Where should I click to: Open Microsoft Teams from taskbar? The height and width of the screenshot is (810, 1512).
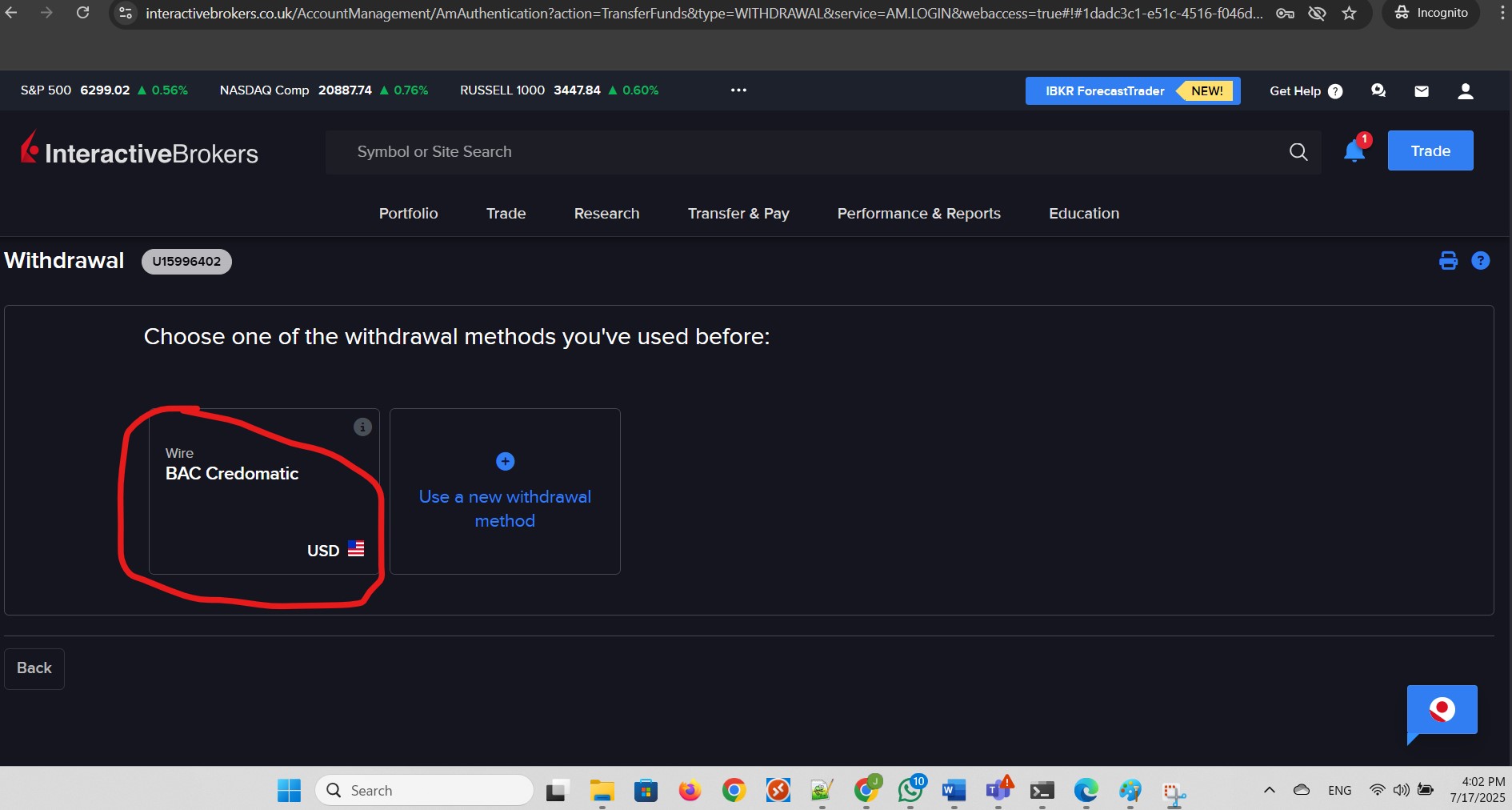pyautogui.click(x=998, y=790)
